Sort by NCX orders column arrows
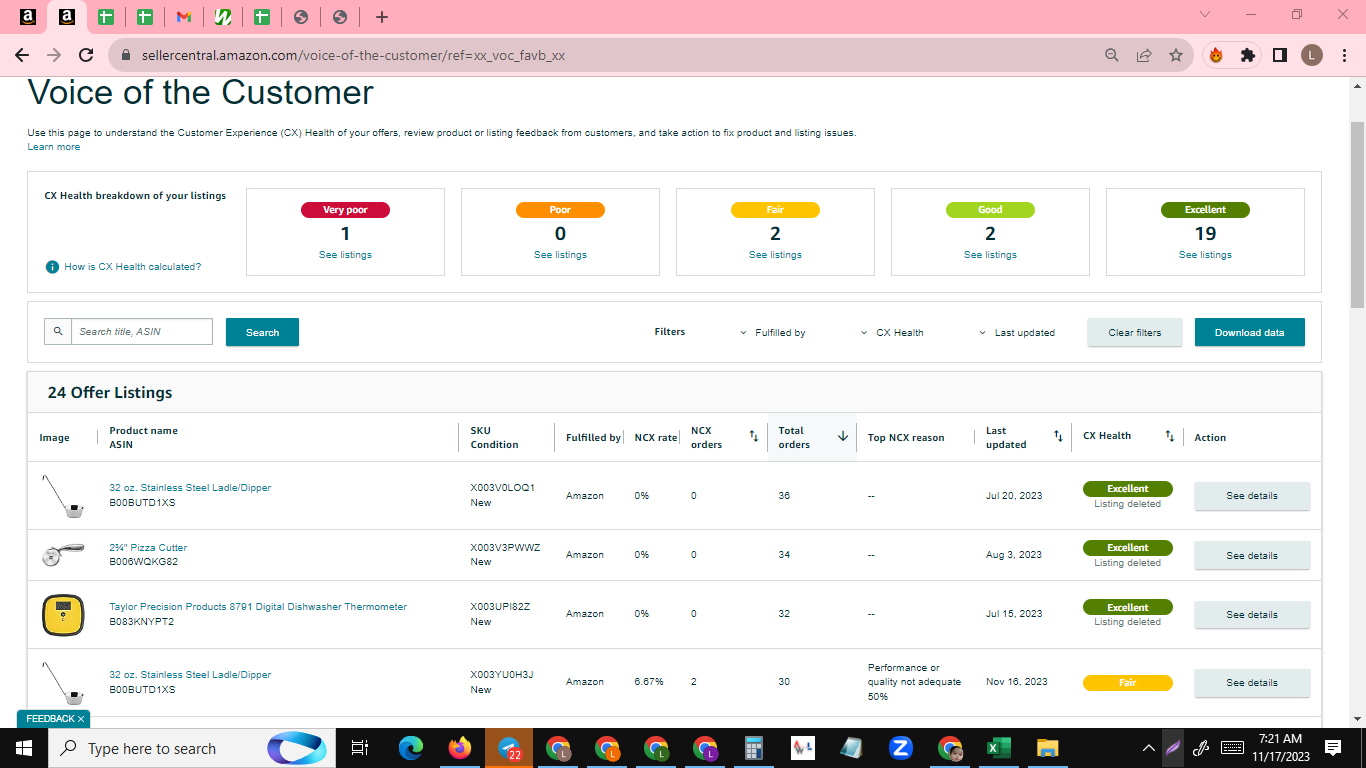Image resolution: width=1366 pixels, height=768 pixels. (754, 437)
